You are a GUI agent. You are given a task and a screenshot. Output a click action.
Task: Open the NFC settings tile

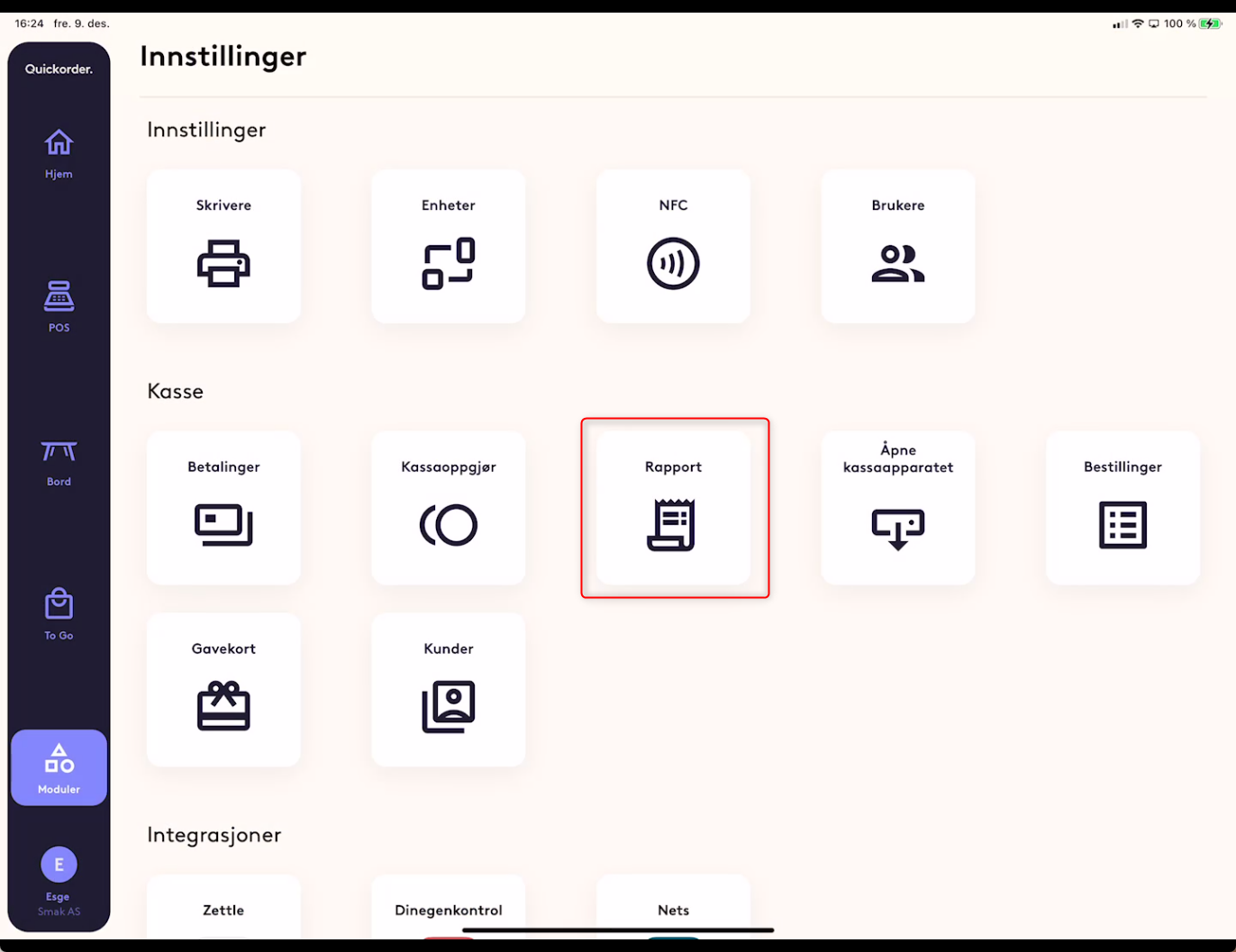pos(673,246)
